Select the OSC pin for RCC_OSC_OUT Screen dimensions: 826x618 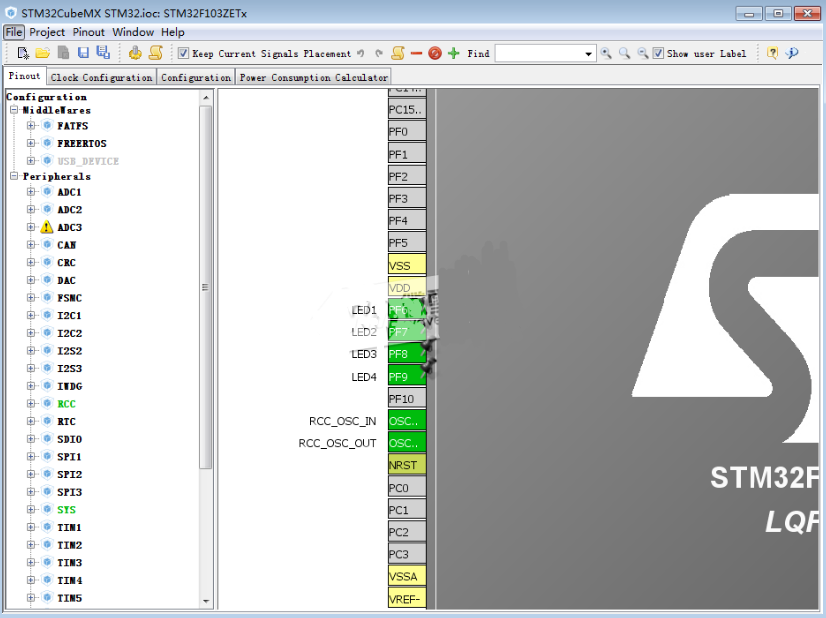pyautogui.click(x=407, y=443)
